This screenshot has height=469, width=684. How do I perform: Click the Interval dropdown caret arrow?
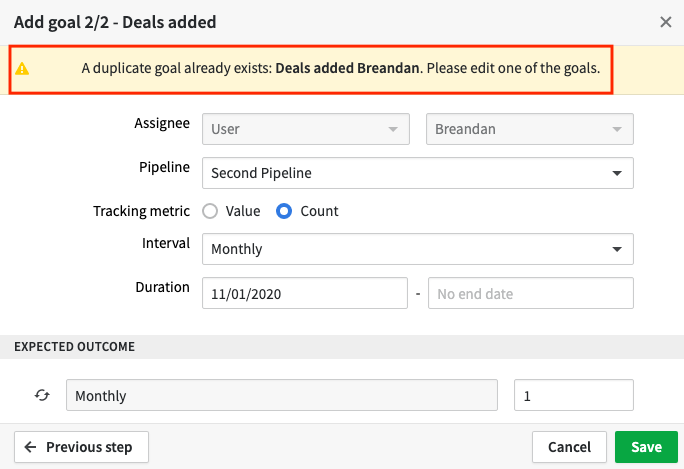(x=617, y=249)
